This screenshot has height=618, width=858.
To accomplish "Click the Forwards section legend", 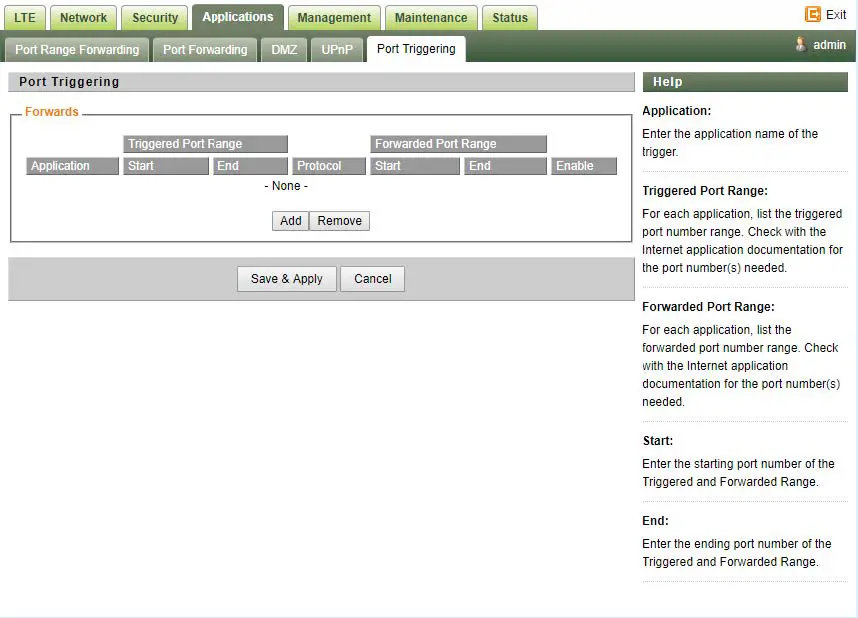I will (x=52, y=112).
